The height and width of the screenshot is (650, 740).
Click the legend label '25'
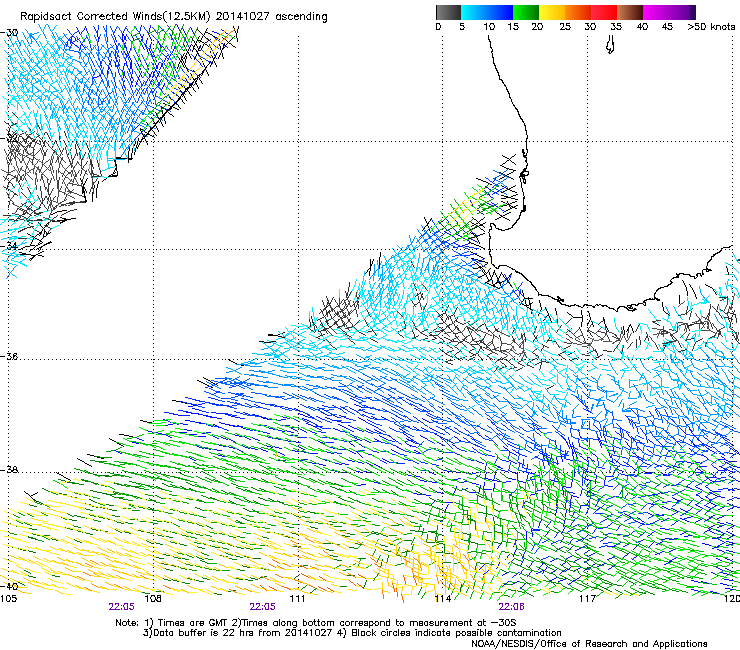565,27
